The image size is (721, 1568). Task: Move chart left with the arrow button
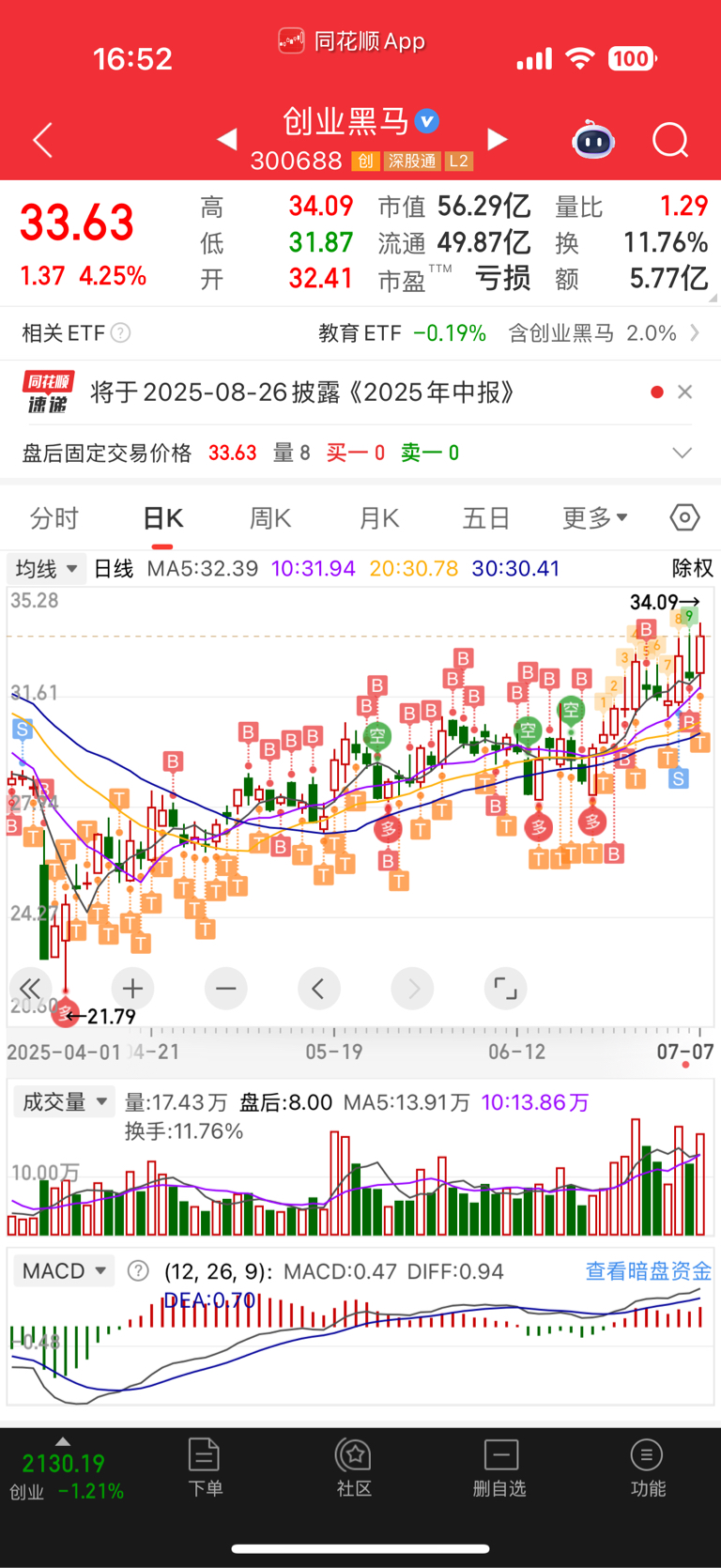pos(318,989)
